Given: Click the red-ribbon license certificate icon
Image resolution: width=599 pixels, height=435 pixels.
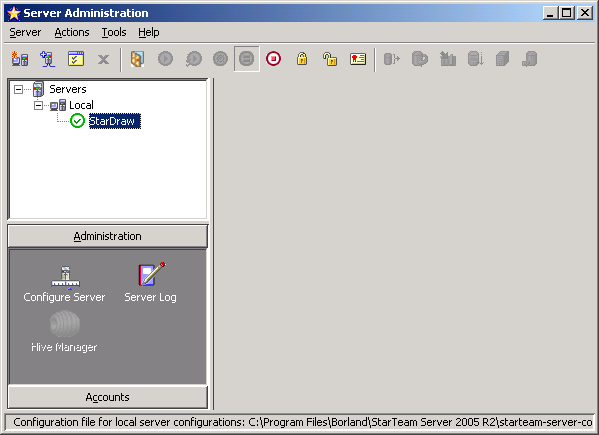Looking at the screenshot, I should point(358,59).
